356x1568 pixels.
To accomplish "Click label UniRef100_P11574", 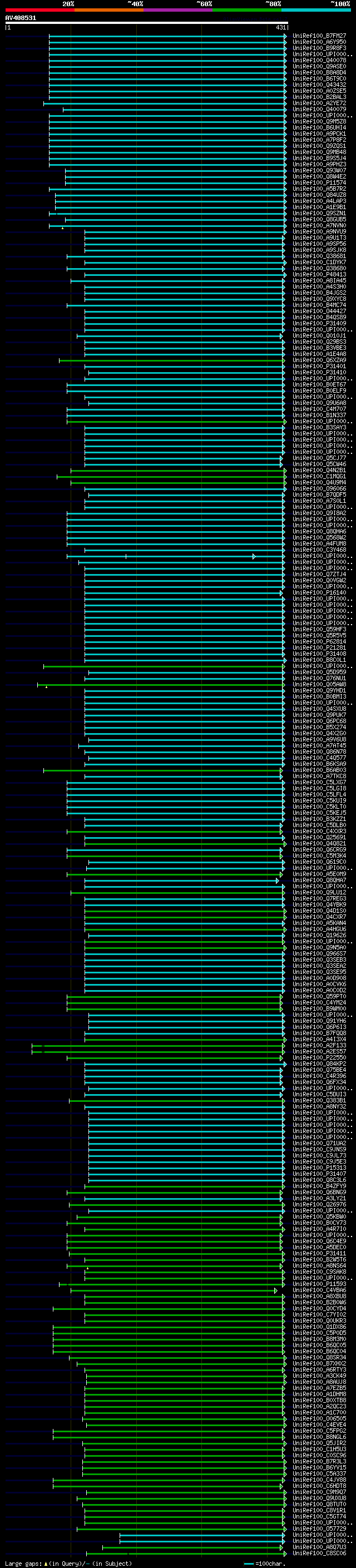I will point(319,182).
